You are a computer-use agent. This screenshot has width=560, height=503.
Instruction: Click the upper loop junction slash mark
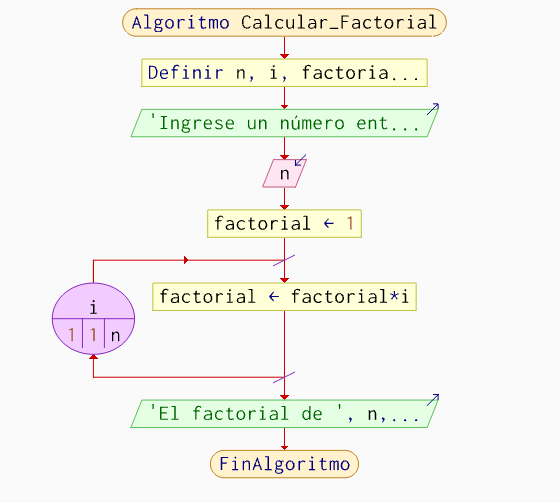(284, 260)
